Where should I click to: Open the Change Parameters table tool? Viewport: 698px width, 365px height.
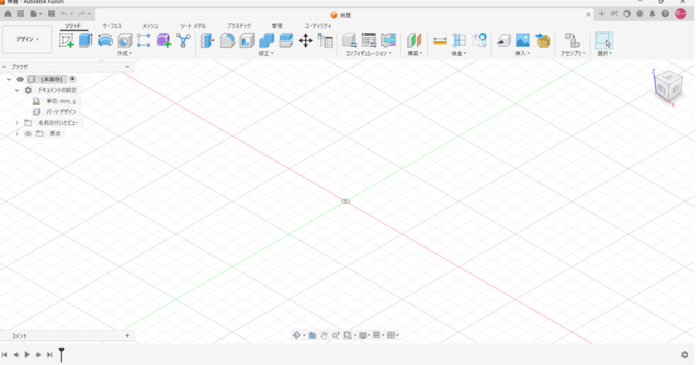pos(325,41)
